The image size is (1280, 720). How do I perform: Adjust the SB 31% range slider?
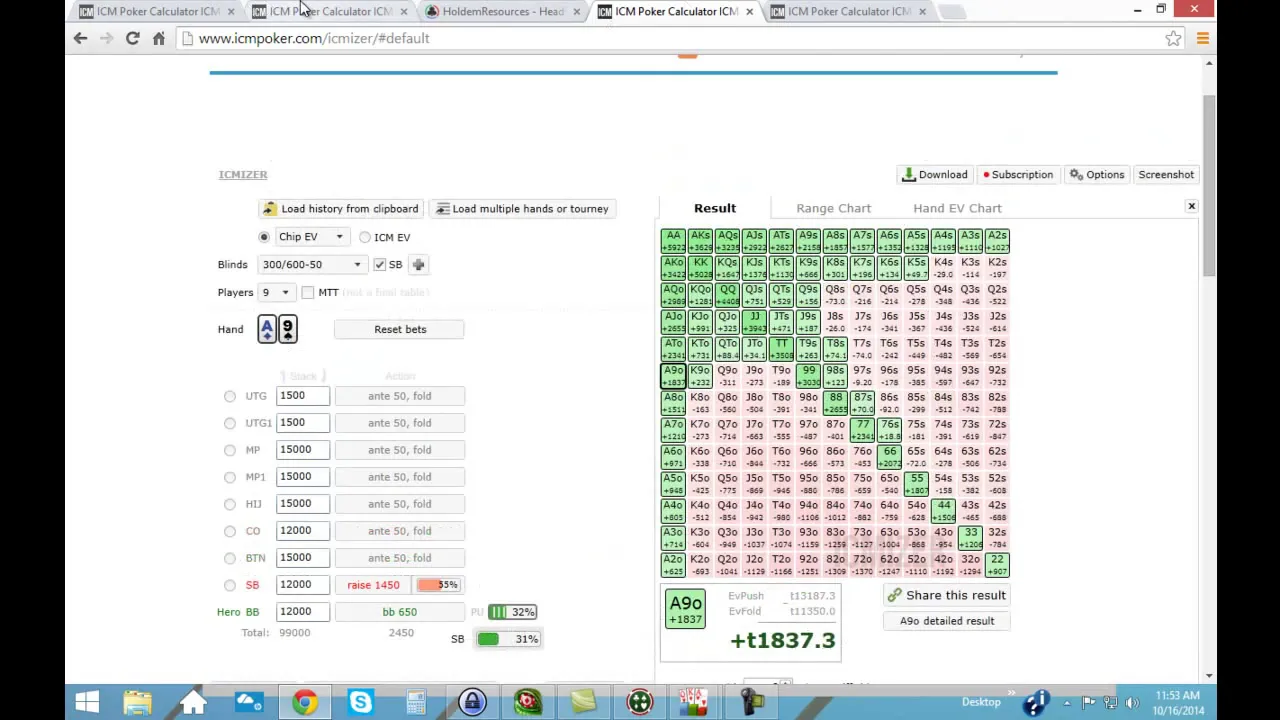point(509,639)
